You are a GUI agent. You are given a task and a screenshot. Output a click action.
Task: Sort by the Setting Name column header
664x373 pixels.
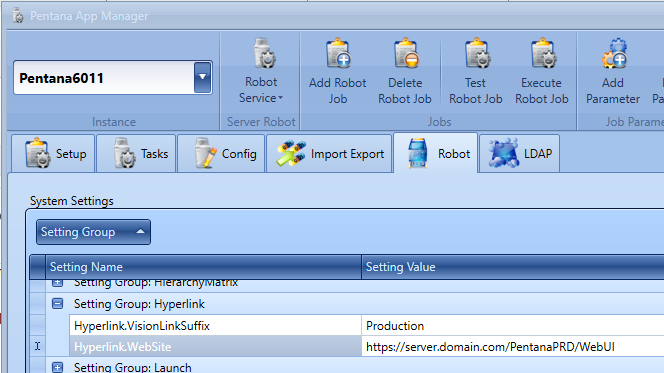click(x=203, y=267)
